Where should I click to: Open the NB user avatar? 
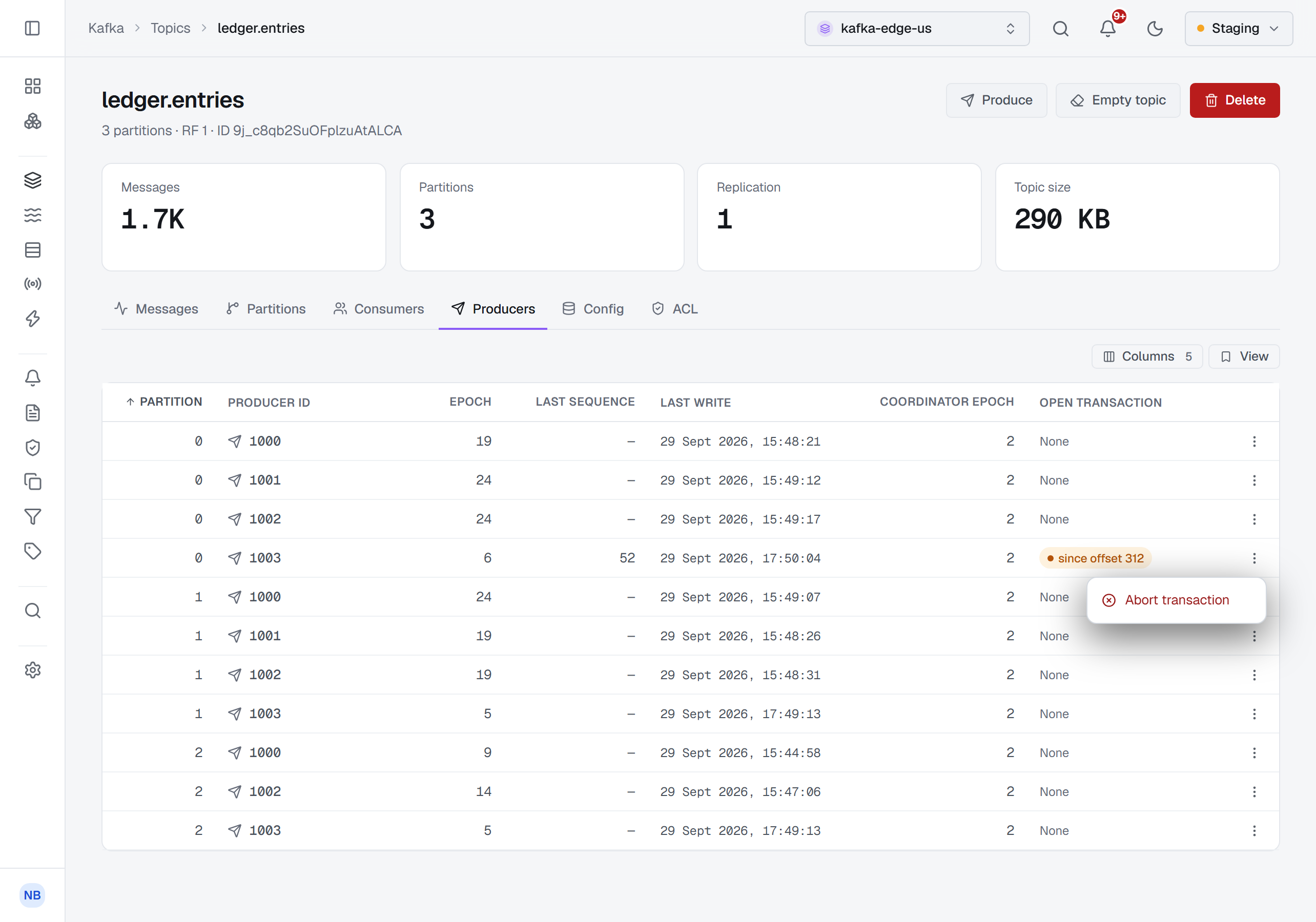pyautogui.click(x=32, y=895)
